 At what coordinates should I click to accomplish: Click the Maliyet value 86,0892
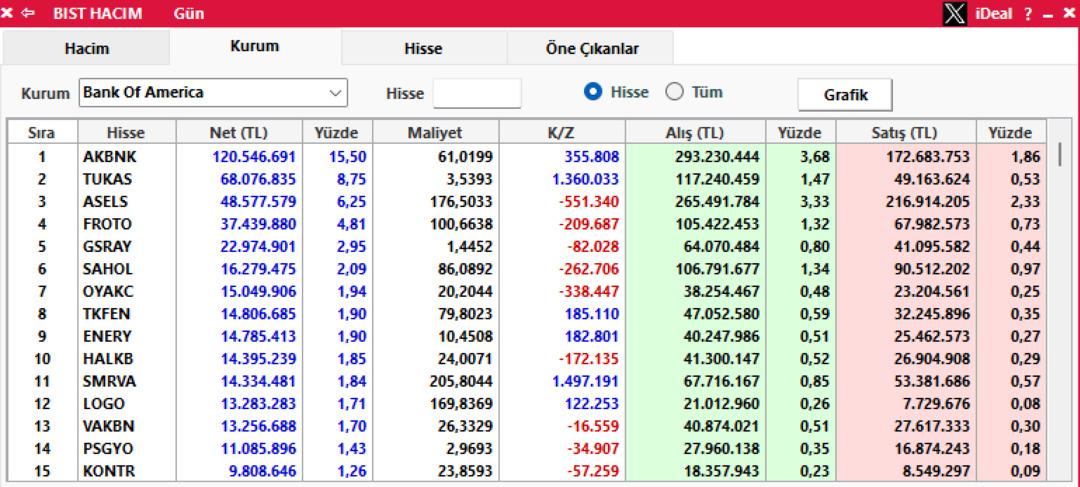[x=466, y=269]
